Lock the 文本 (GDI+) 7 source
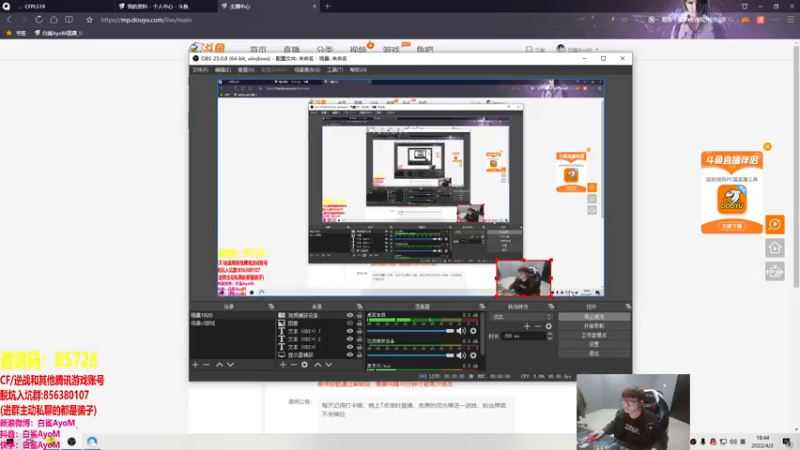Screen dimensions: 800x450 (x=359, y=331)
